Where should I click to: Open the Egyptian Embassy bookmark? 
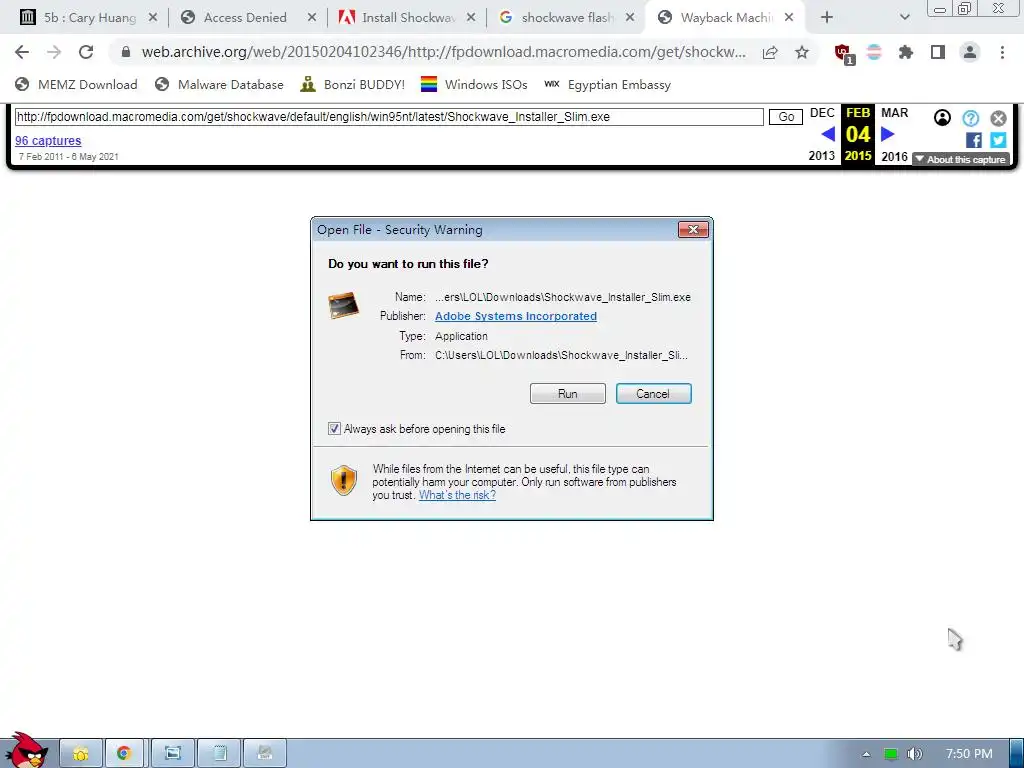tap(607, 84)
